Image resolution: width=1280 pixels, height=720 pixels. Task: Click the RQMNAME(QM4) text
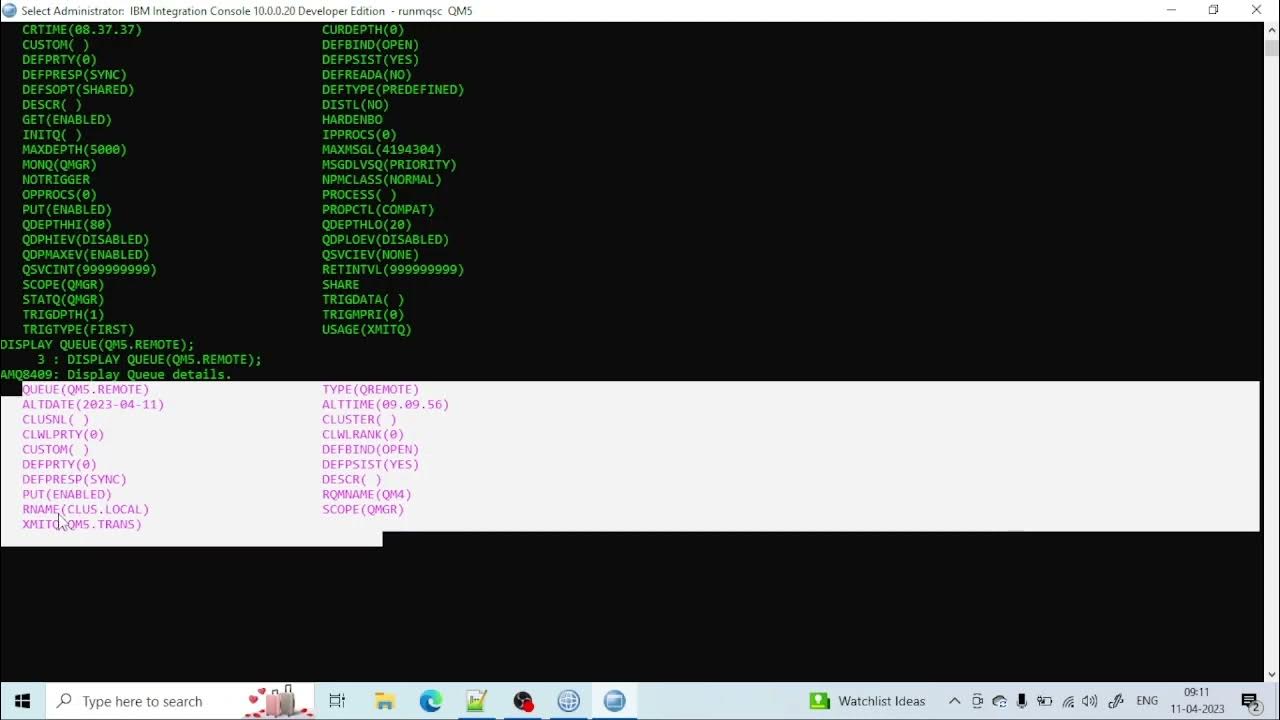(x=367, y=494)
